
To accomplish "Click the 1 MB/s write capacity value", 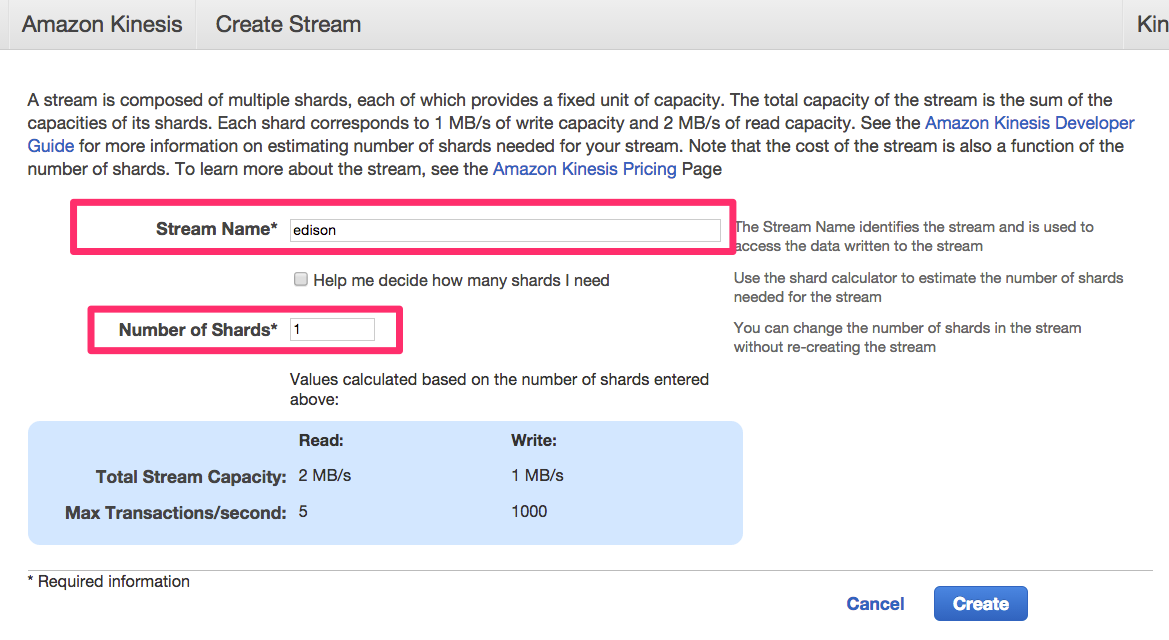I will [x=537, y=475].
